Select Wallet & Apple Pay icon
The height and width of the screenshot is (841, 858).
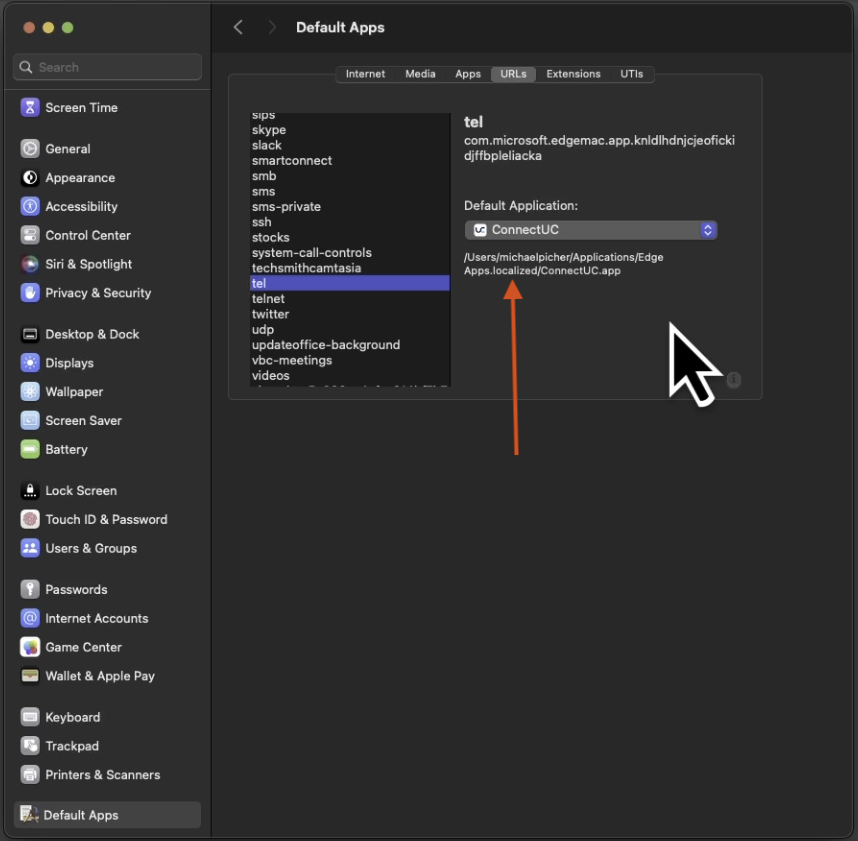pyautogui.click(x=30, y=676)
